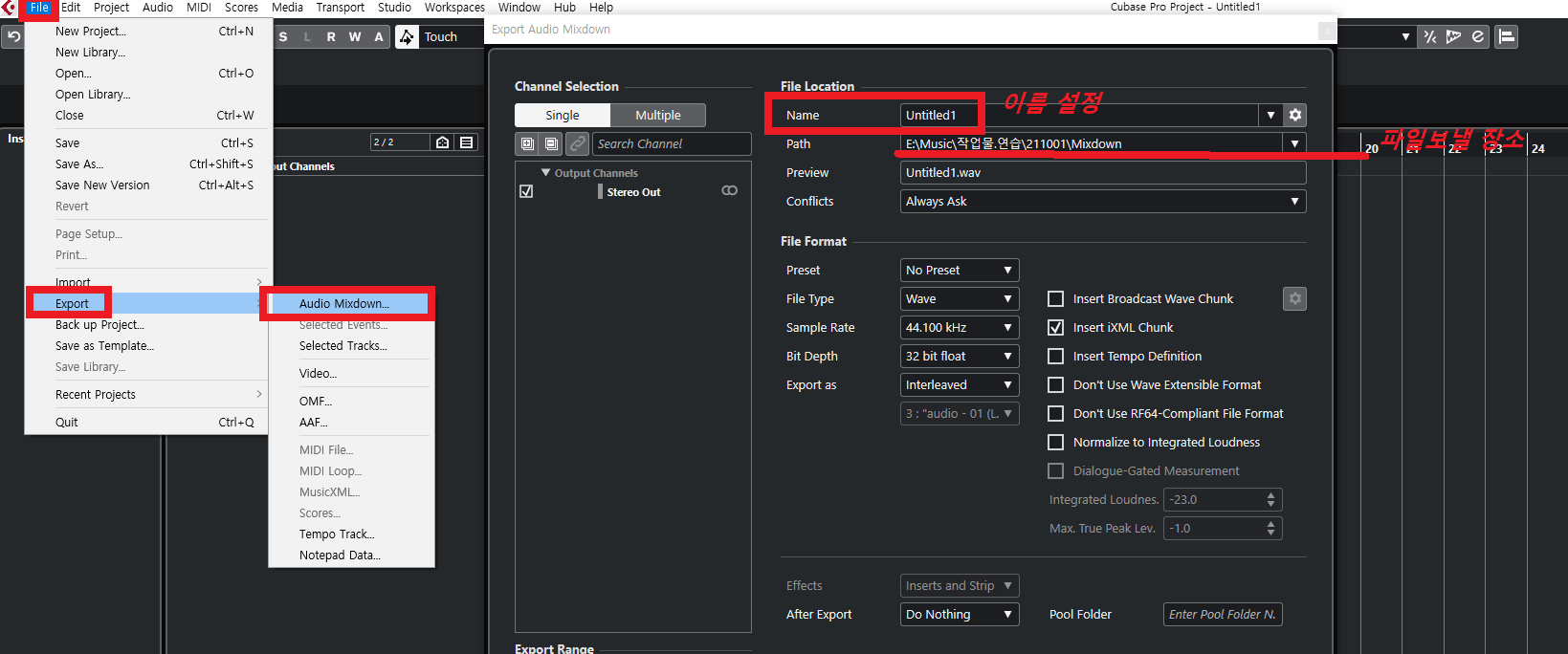Enable Normalize to Integrated Loudness
This screenshot has width=1568, height=654.
point(1056,442)
